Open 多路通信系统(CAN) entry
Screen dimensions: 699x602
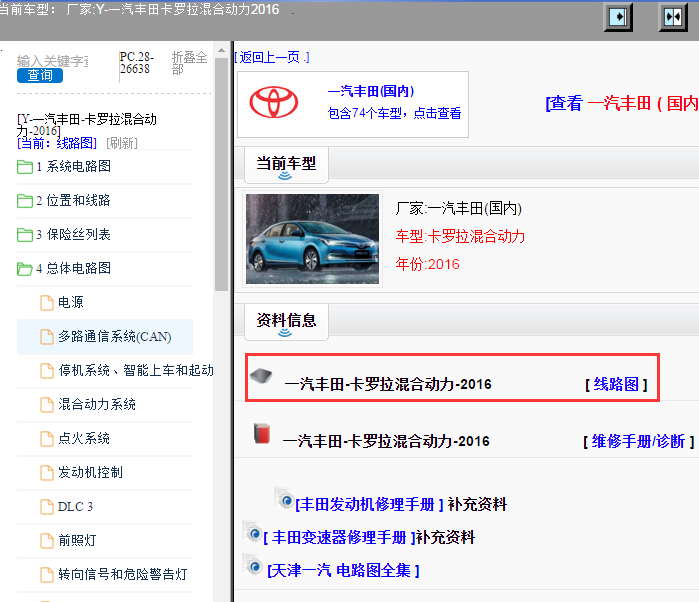(x=115, y=337)
